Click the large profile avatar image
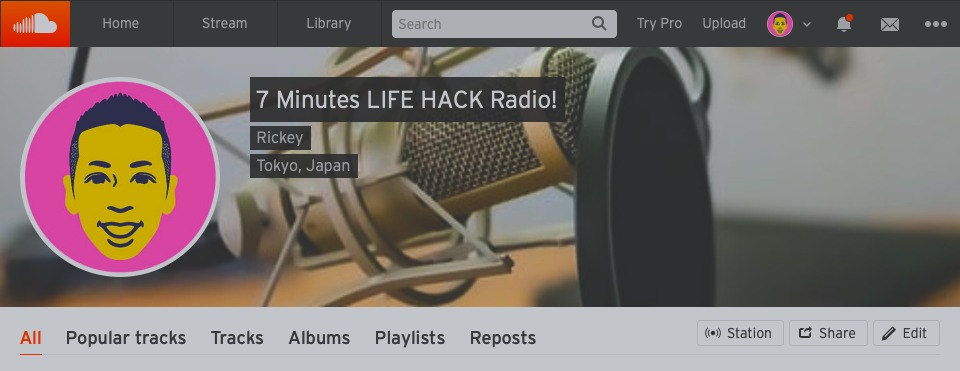Screen dimensions: 960x371 [x=120, y=177]
